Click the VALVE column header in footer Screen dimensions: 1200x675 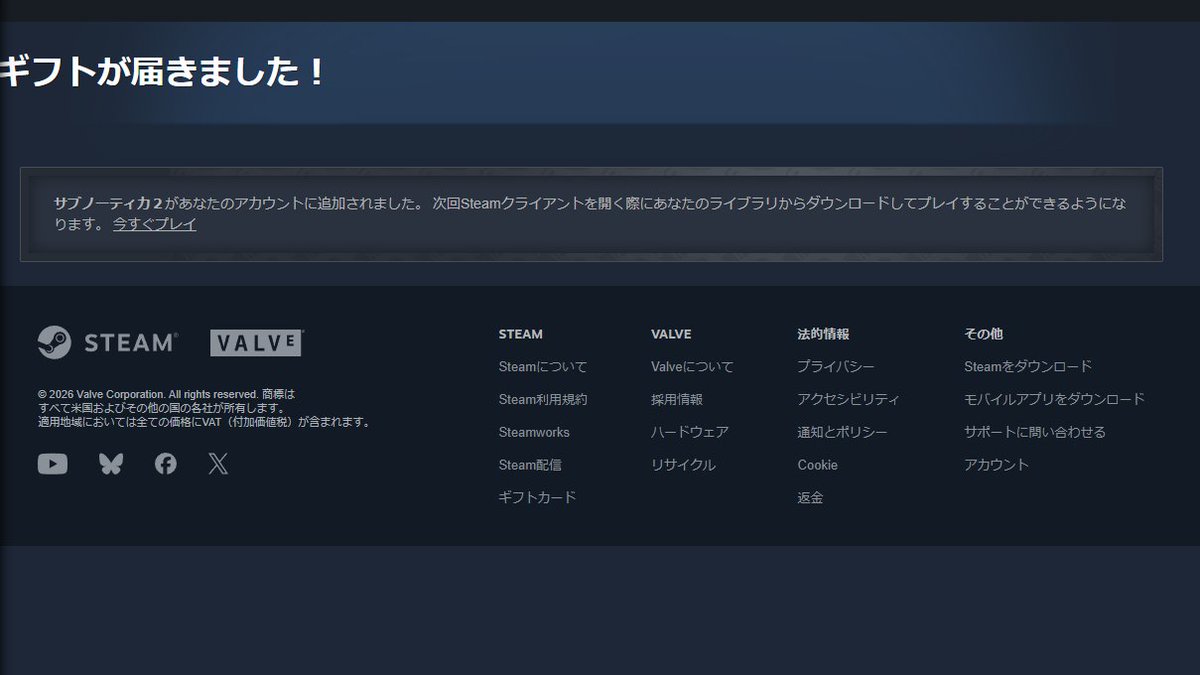click(x=671, y=334)
